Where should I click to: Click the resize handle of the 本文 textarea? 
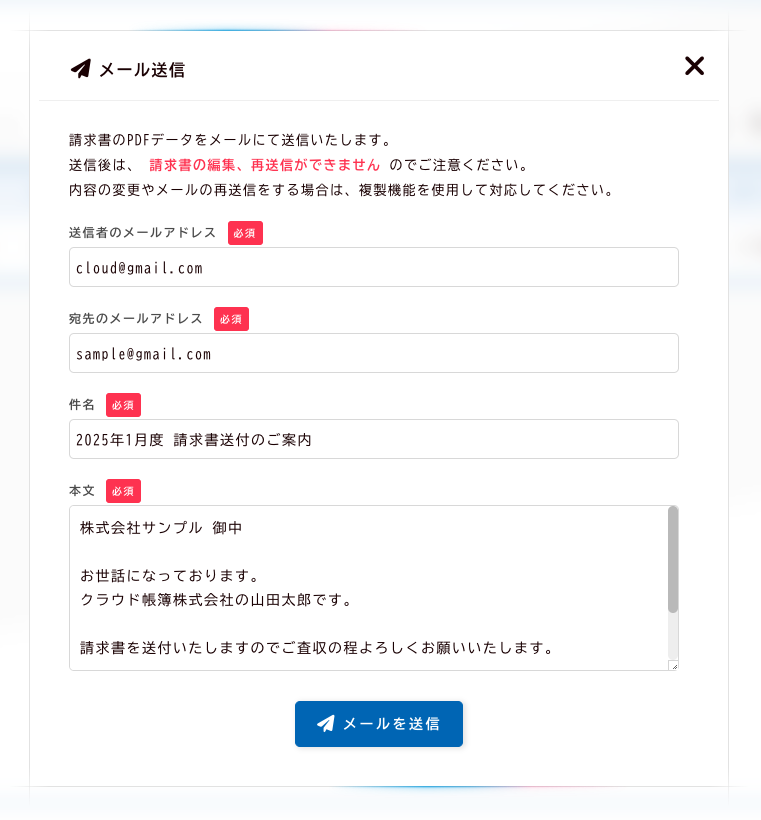(674, 665)
